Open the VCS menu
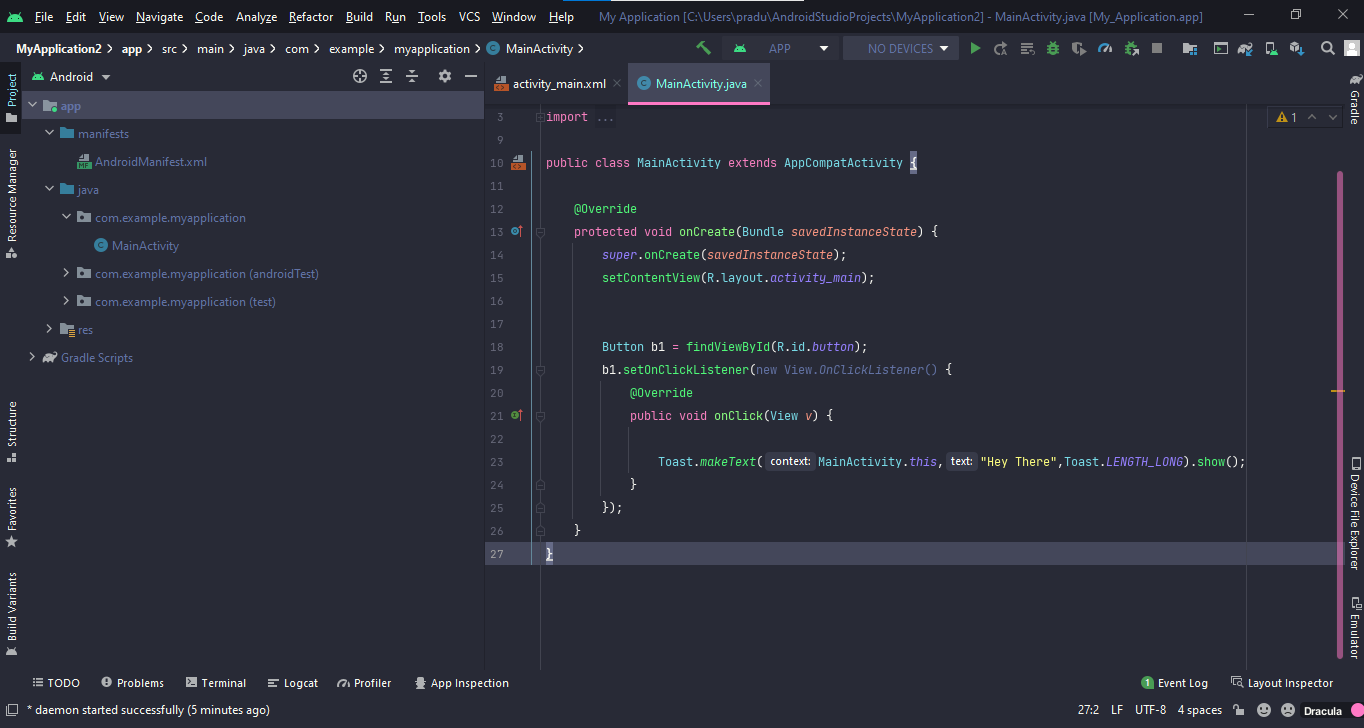The width and height of the screenshot is (1364, 728). click(469, 17)
